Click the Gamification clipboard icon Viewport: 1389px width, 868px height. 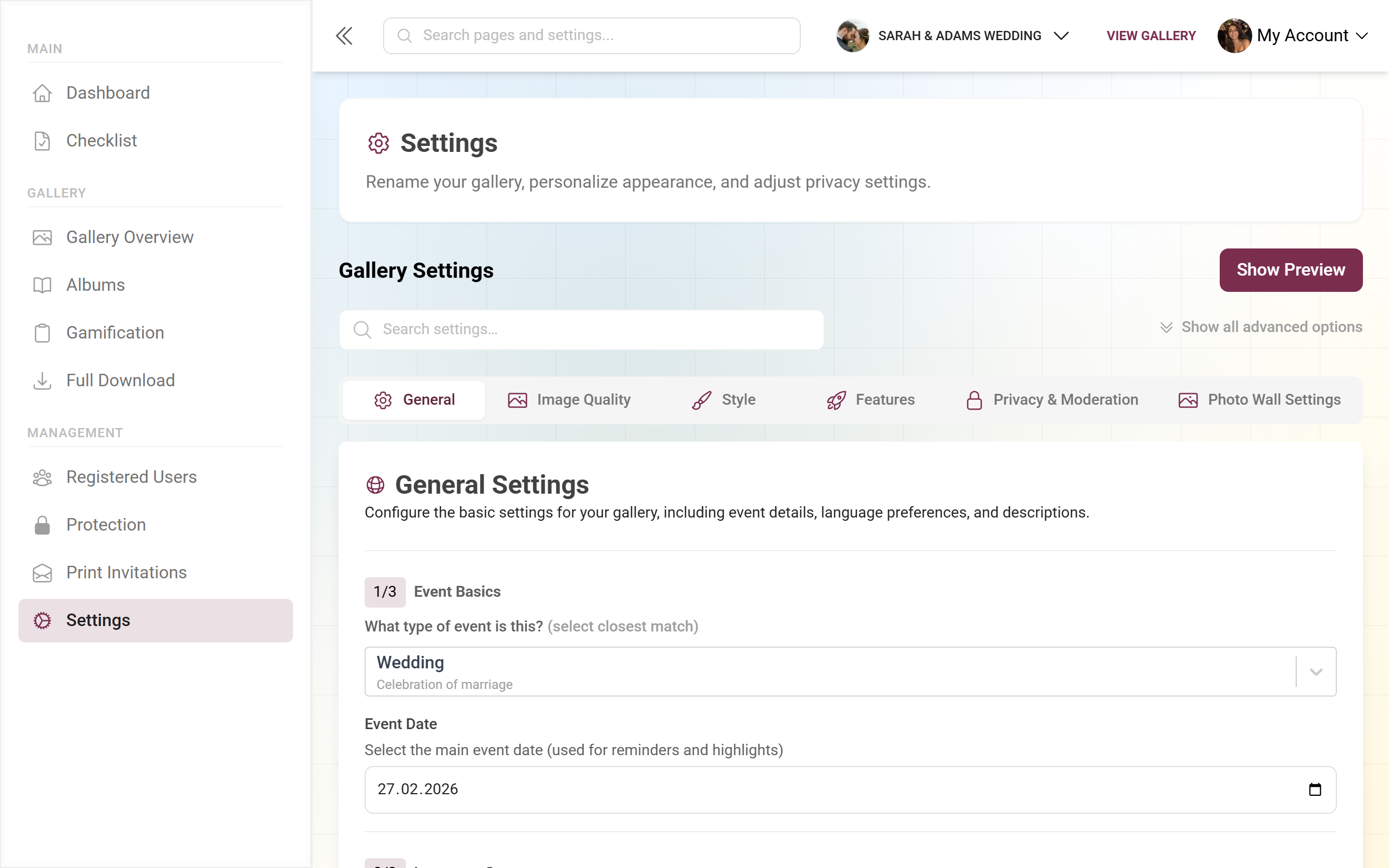pyautogui.click(x=42, y=333)
